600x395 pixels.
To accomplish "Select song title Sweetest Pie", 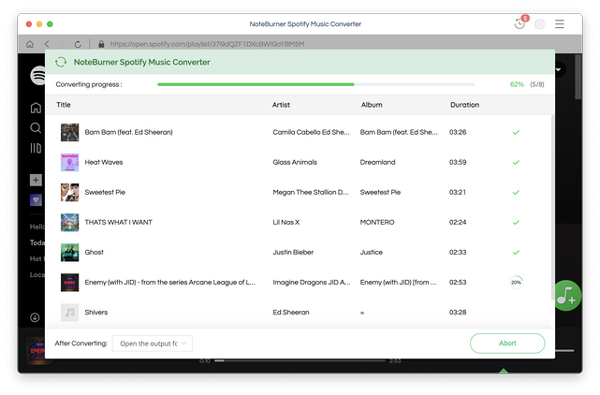I will 105,192.
